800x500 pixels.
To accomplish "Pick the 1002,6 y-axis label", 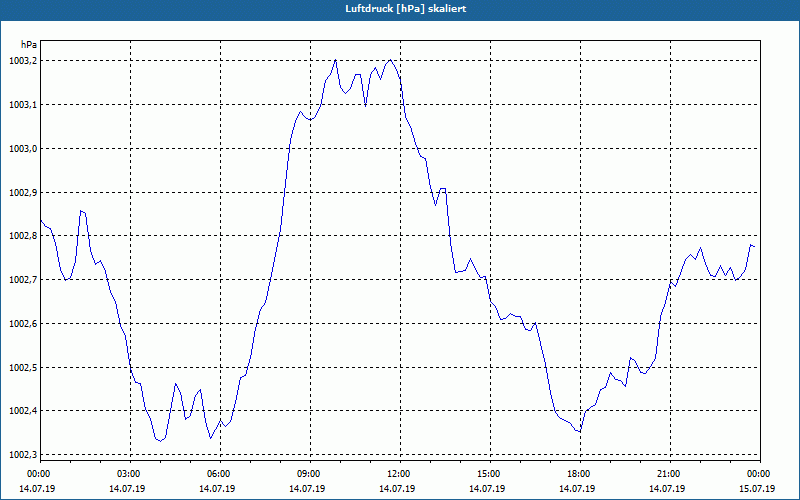I will (x=23, y=323).
